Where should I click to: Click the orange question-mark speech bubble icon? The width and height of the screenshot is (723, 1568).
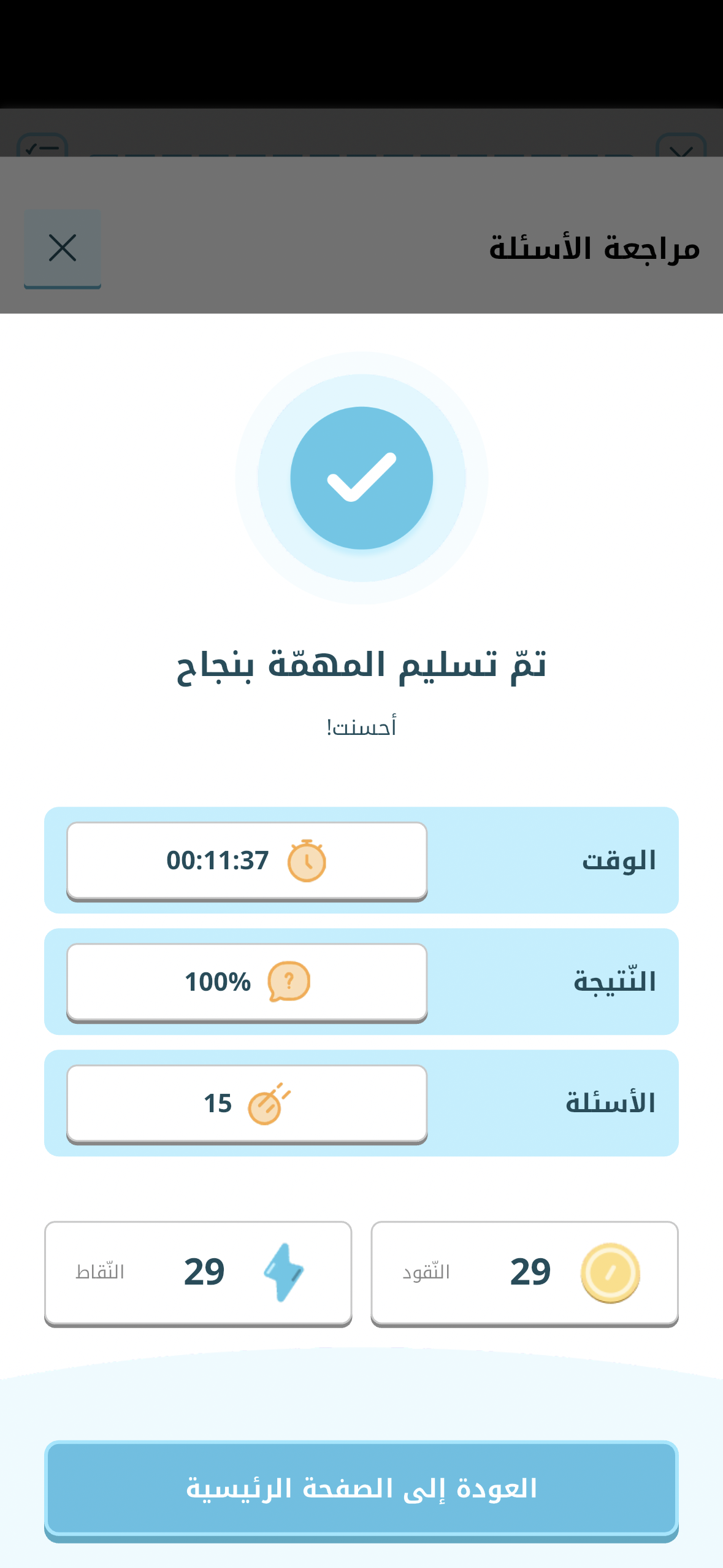289,982
